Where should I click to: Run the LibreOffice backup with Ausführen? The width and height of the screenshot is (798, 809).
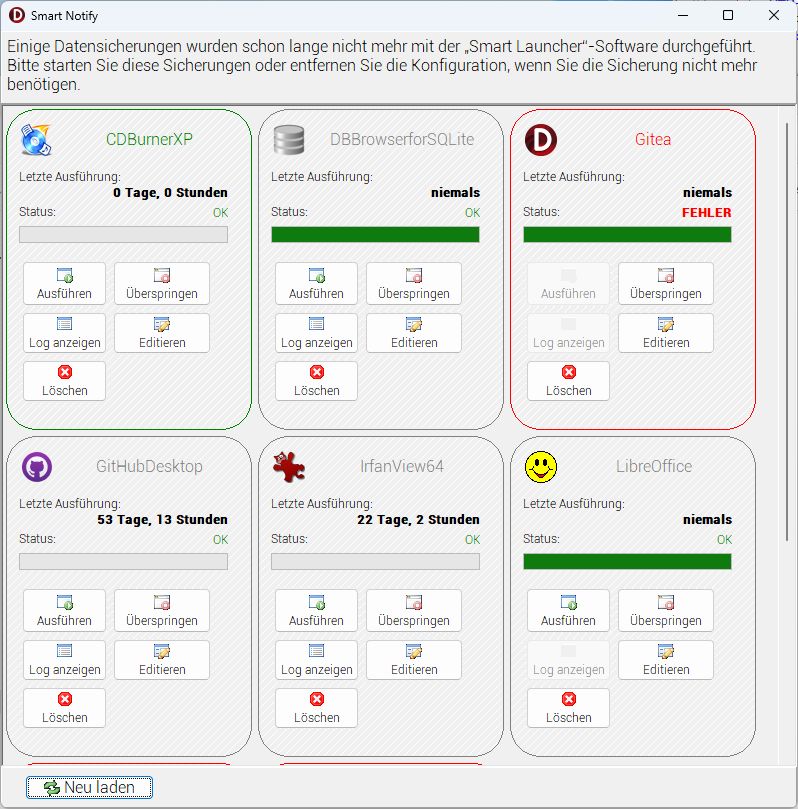pyautogui.click(x=568, y=610)
